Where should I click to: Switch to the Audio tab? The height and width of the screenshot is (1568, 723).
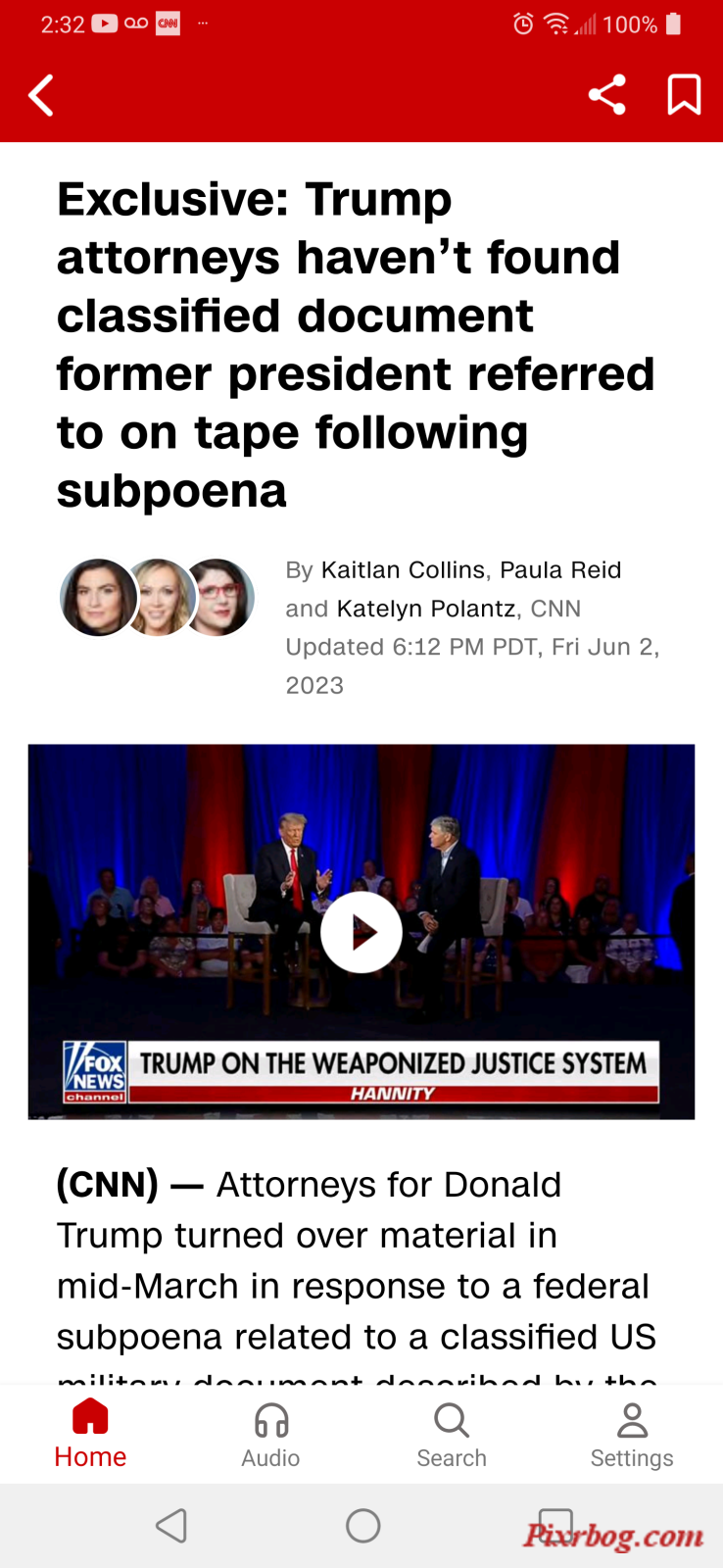pos(270,1436)
